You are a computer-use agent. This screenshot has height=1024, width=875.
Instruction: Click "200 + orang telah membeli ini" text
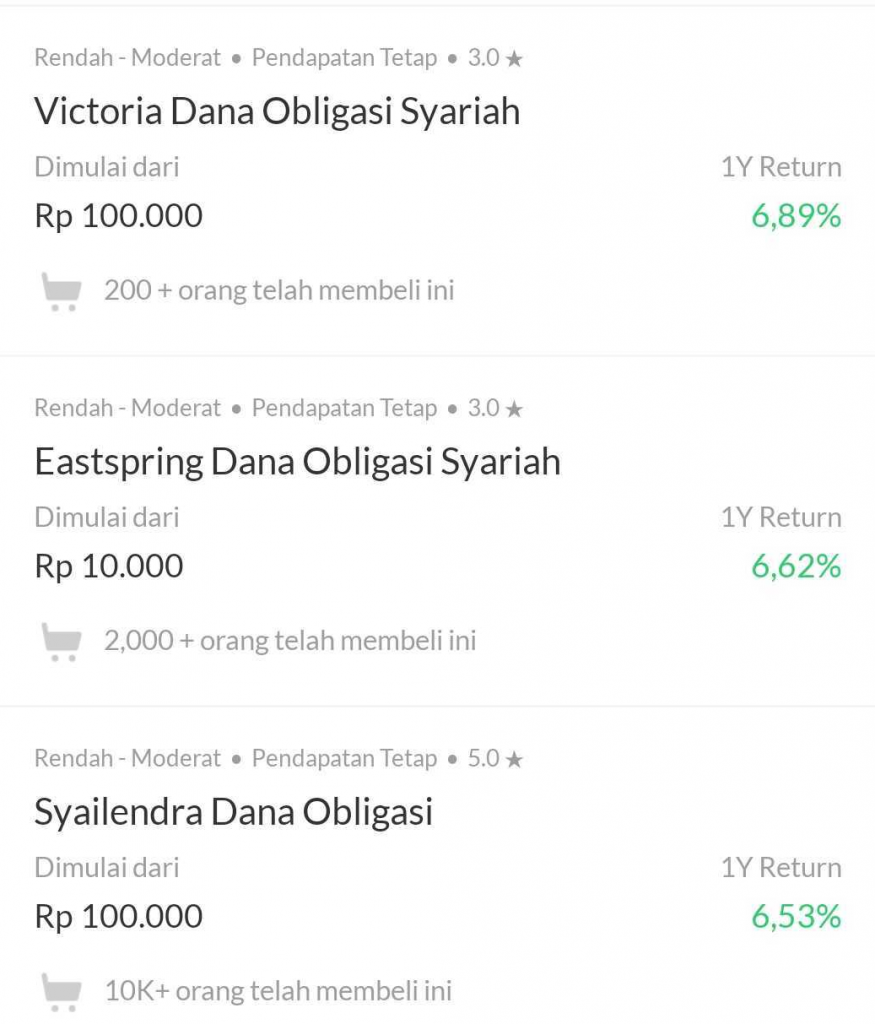click(279, 291)
